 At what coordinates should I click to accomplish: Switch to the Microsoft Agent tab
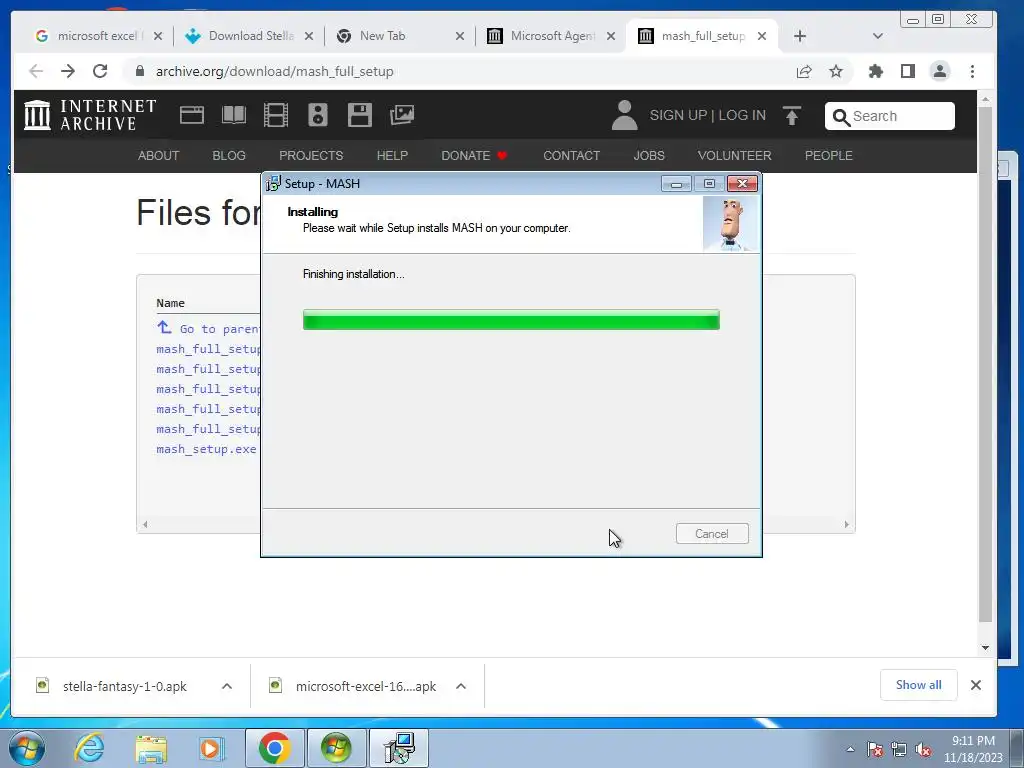click(551, 36)
